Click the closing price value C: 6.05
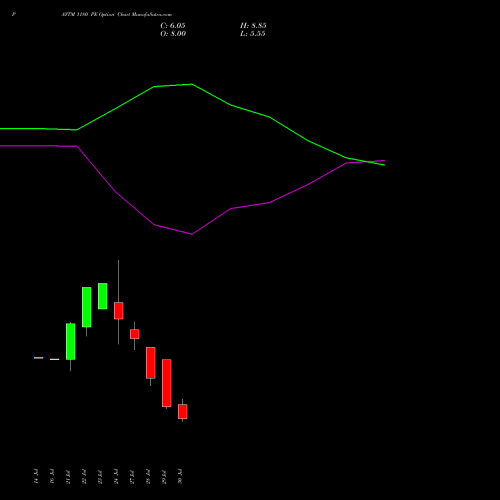 point(173,26)
